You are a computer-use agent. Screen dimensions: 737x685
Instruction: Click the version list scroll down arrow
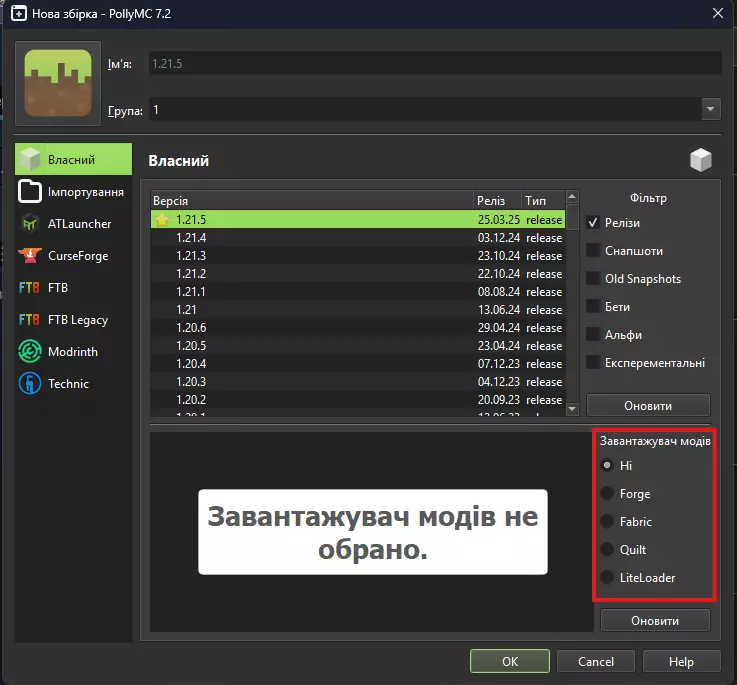572,409
